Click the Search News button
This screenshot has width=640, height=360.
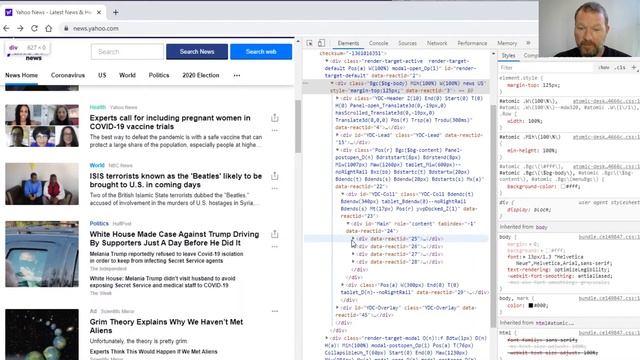(197, 52)
